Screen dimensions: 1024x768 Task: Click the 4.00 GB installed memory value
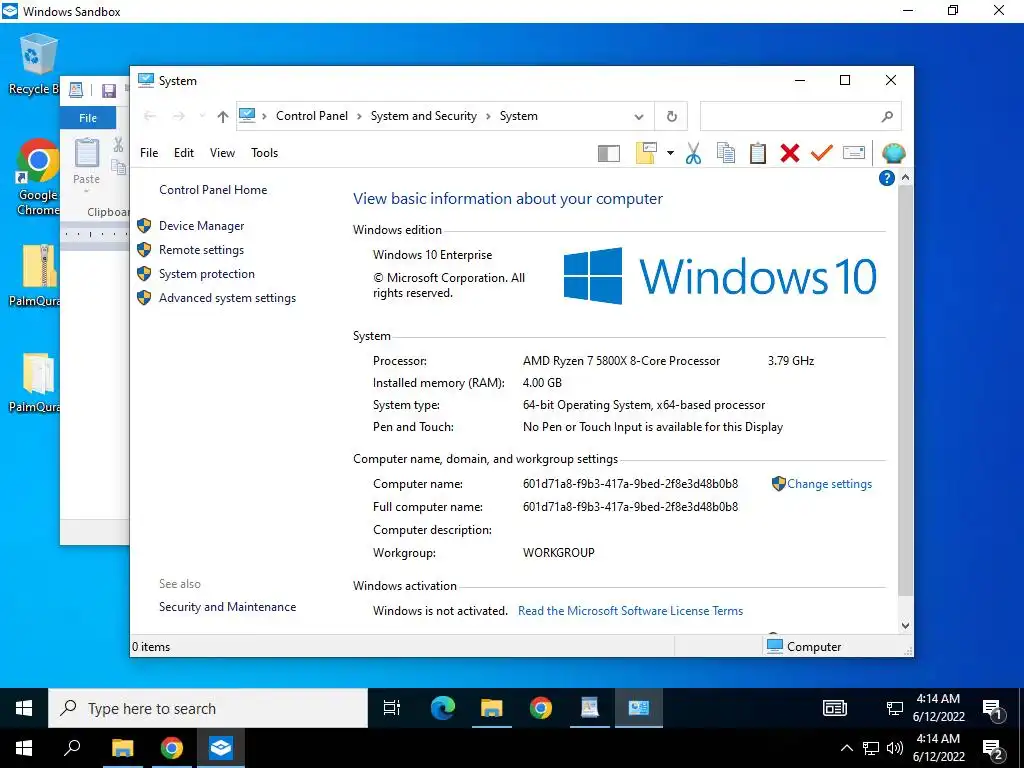542,383
